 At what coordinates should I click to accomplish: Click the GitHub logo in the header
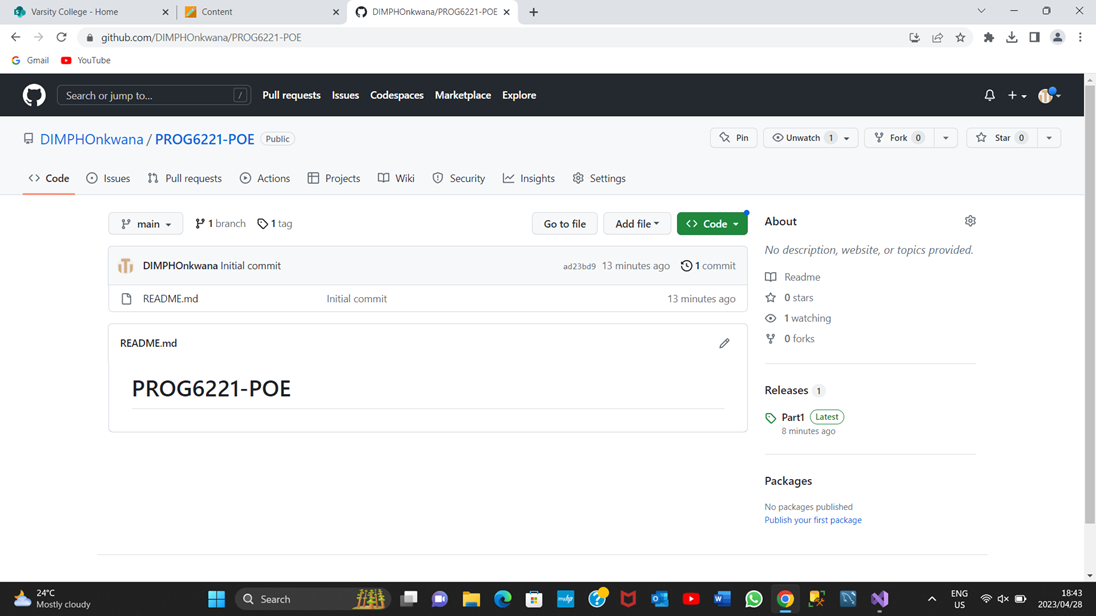(33, 95)
